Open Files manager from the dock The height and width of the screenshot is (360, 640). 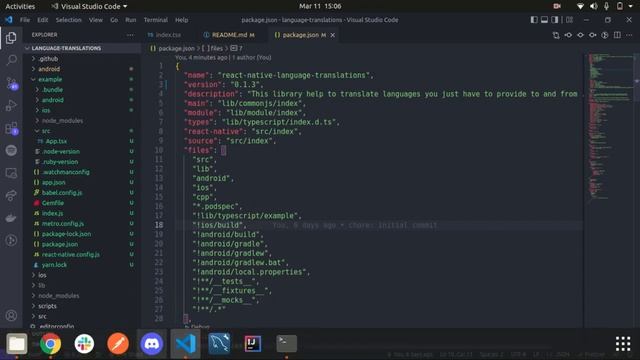pos(17,344)
